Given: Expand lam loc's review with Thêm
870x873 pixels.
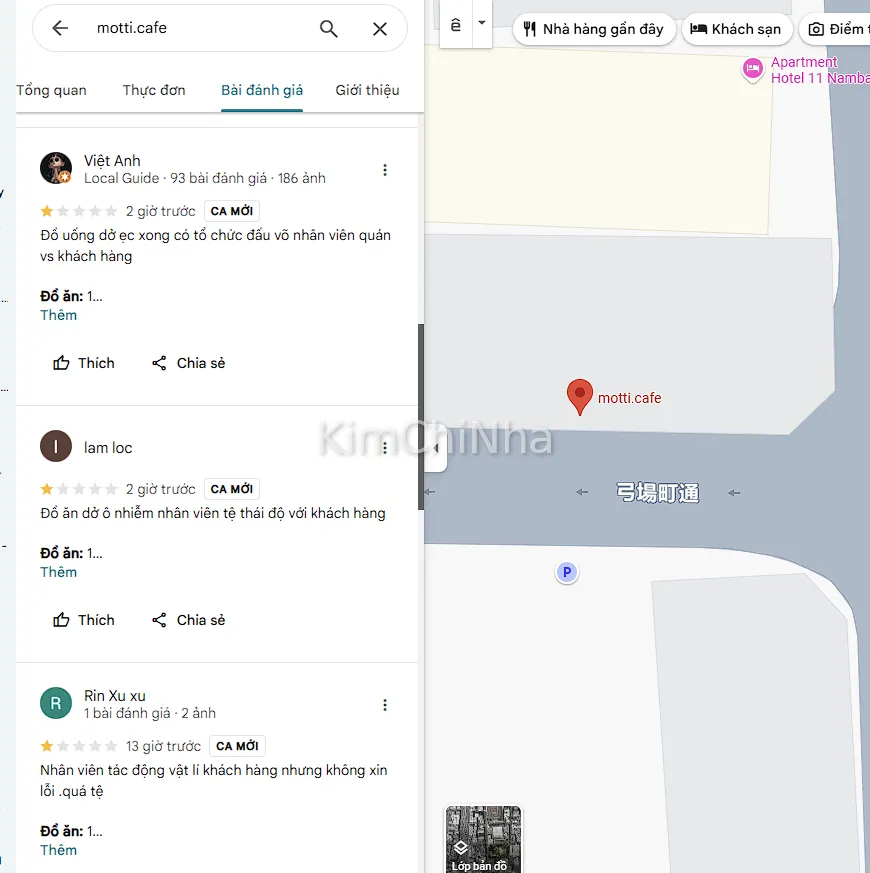Looking at the screenshot, I should (x=58, y=572).
